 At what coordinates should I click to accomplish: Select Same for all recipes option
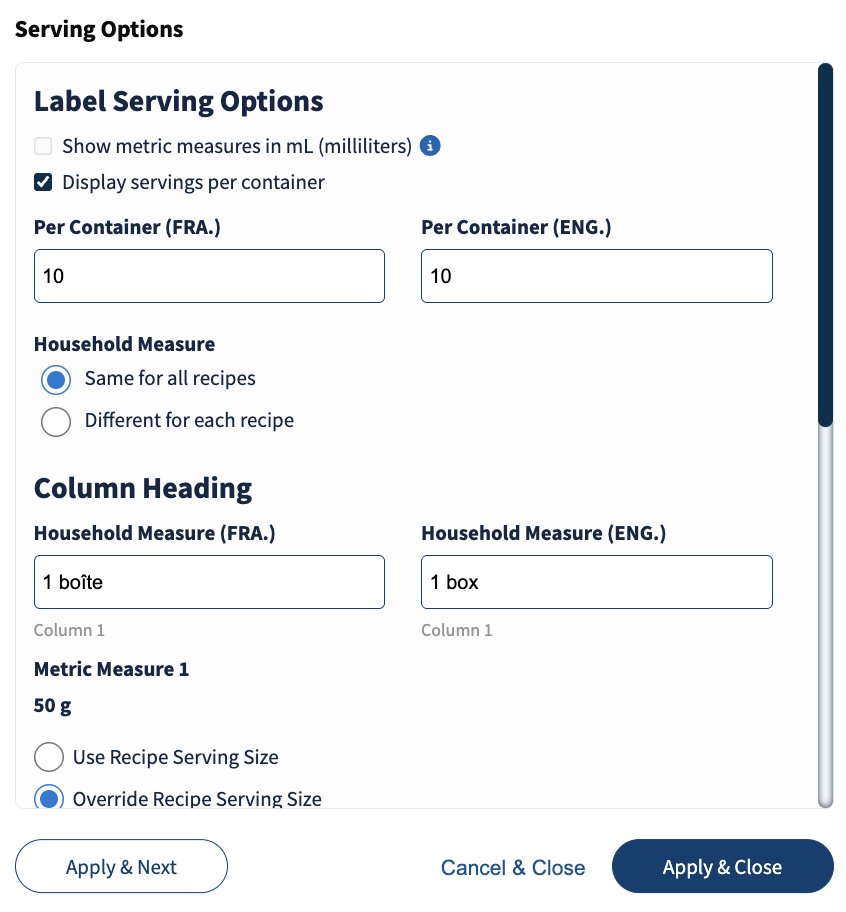tap(56, 380)
